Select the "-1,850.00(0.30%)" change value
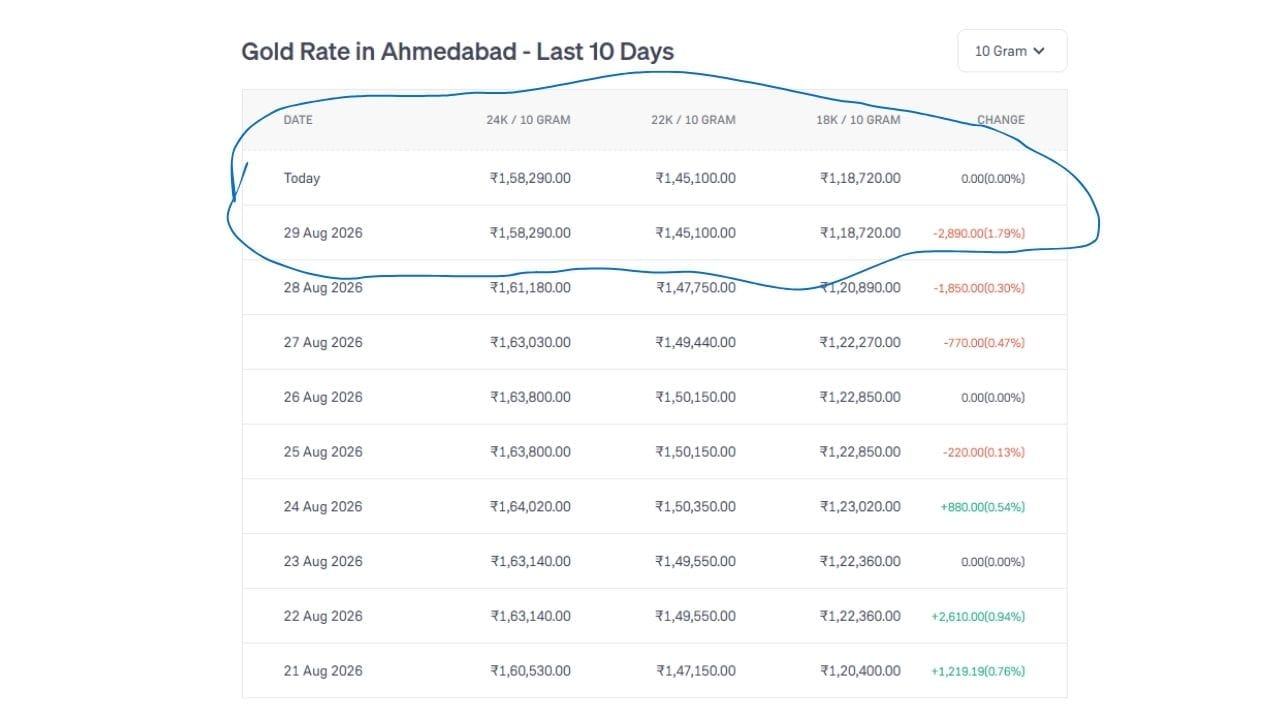Screen dimensions: 1280x720 [x=979, y=289]
